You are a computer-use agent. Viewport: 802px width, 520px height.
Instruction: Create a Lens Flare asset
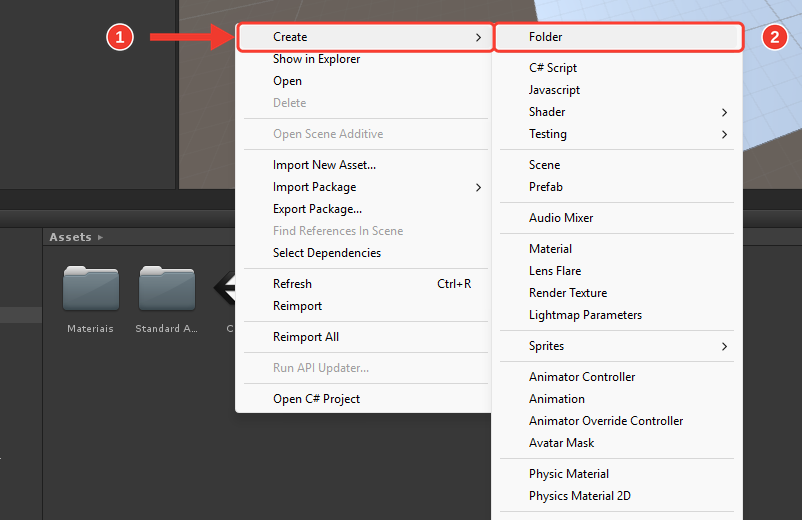[x=554, y=270]
